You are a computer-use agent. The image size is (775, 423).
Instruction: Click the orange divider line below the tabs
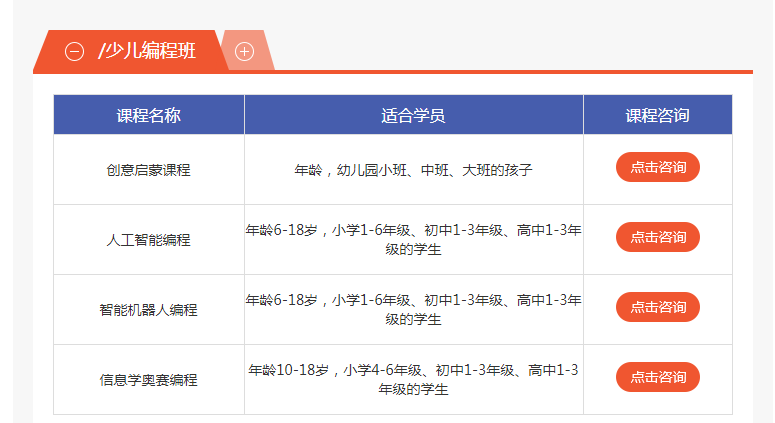click(x=500, y=72)
